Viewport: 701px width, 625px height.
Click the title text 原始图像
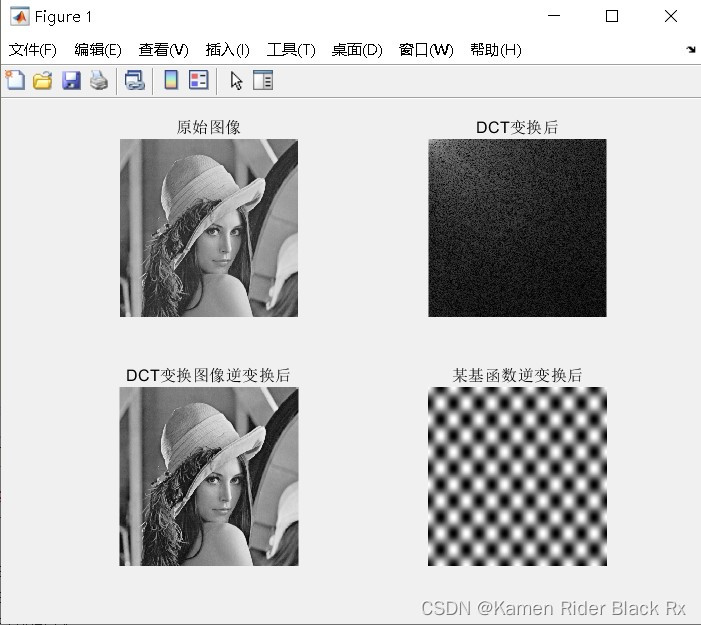(x=208, y=127)
